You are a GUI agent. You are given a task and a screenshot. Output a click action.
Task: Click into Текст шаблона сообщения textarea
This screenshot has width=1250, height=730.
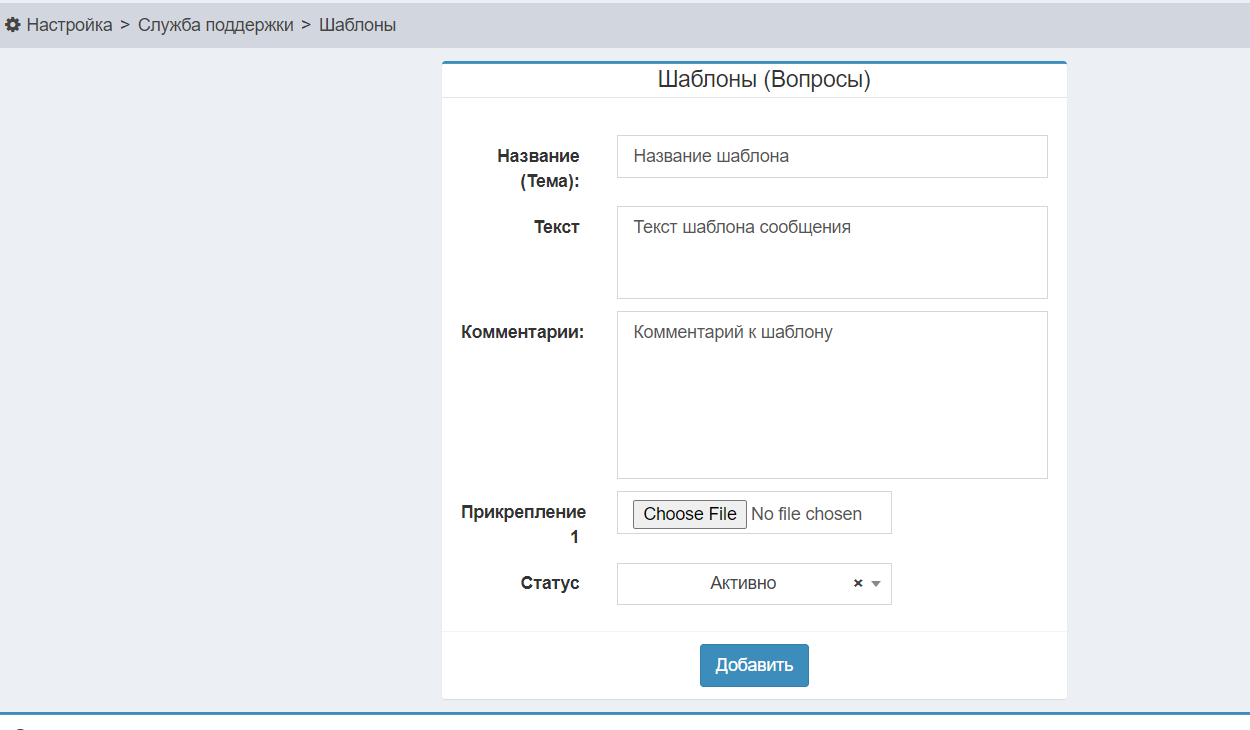point(831,252)
